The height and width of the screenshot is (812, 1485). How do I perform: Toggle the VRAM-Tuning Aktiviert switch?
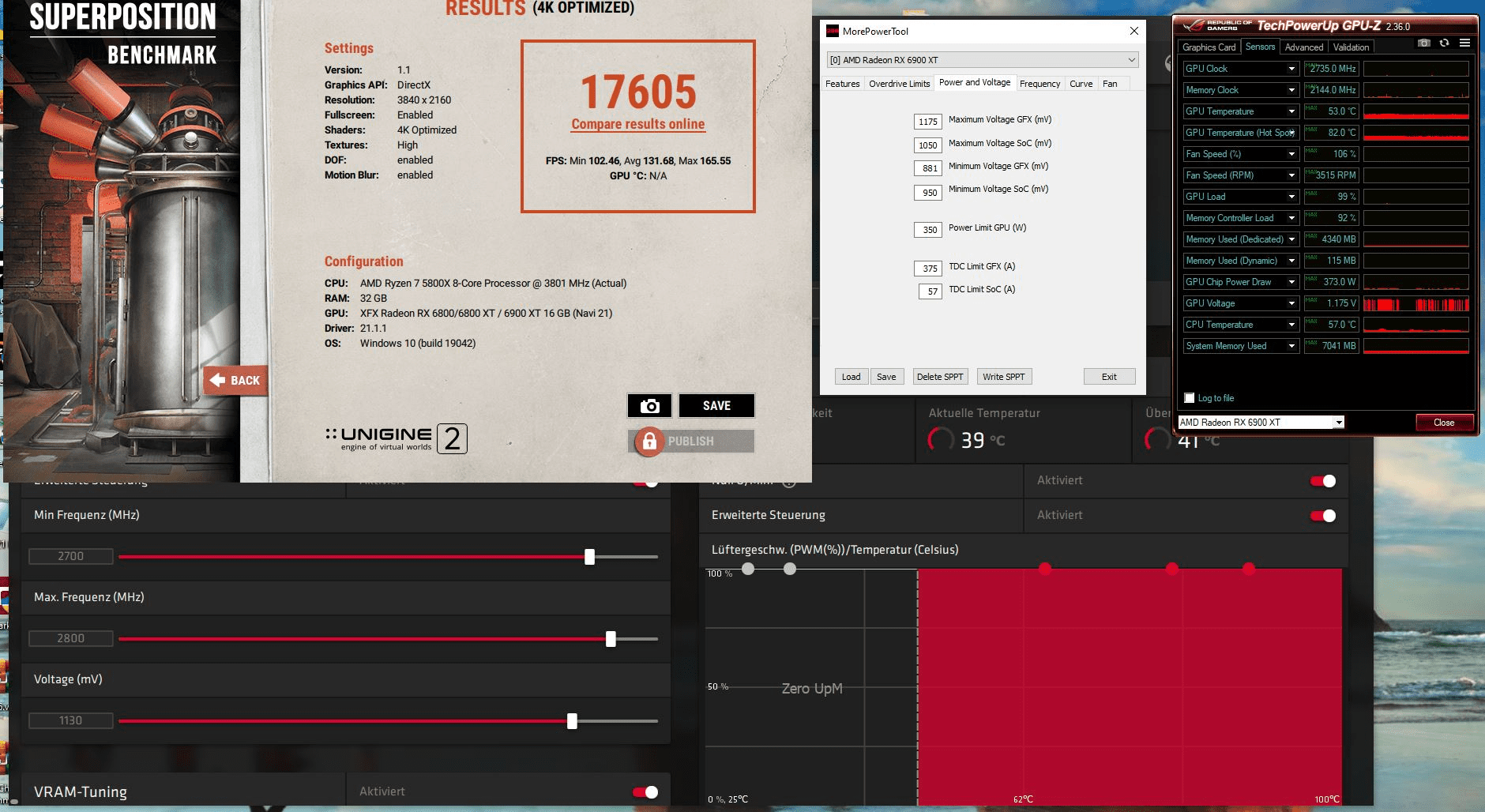point(645,792)
